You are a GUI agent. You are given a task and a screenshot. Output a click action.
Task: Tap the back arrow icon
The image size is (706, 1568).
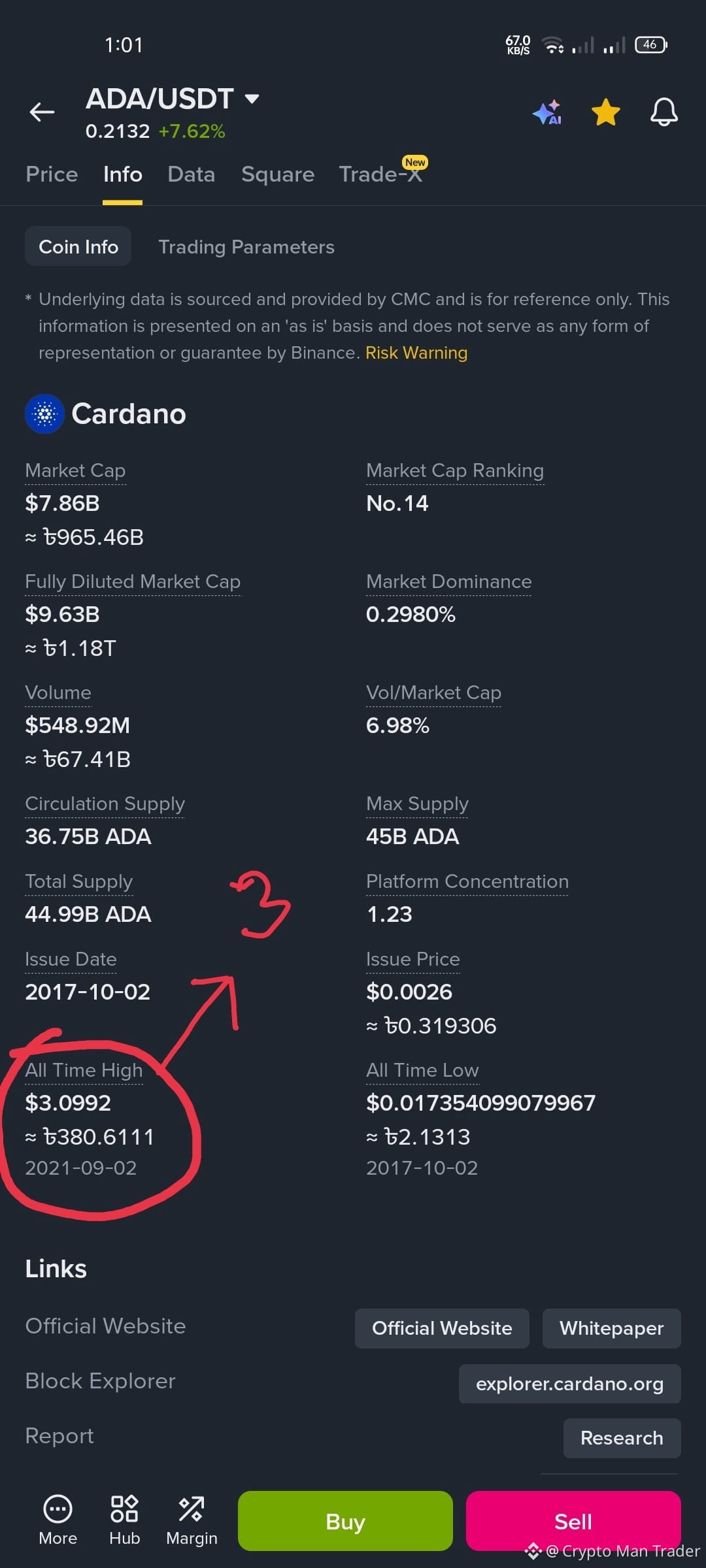pyautogui.click(x=42, y=112)
